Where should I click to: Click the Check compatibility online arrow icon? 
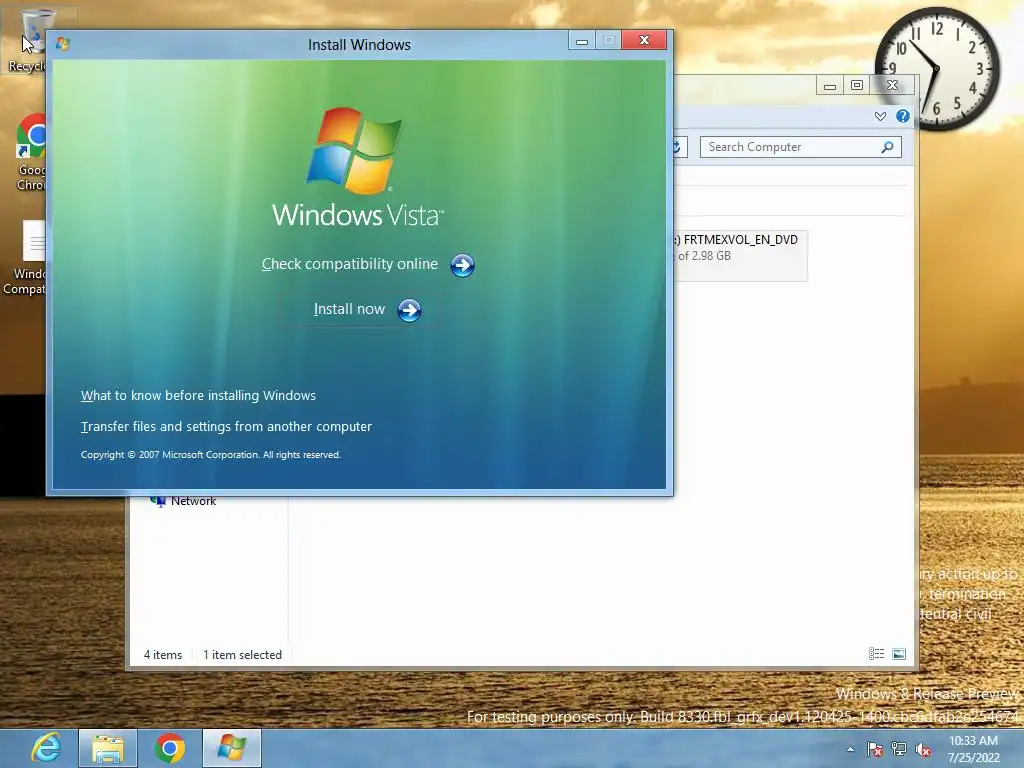point(462,265)
